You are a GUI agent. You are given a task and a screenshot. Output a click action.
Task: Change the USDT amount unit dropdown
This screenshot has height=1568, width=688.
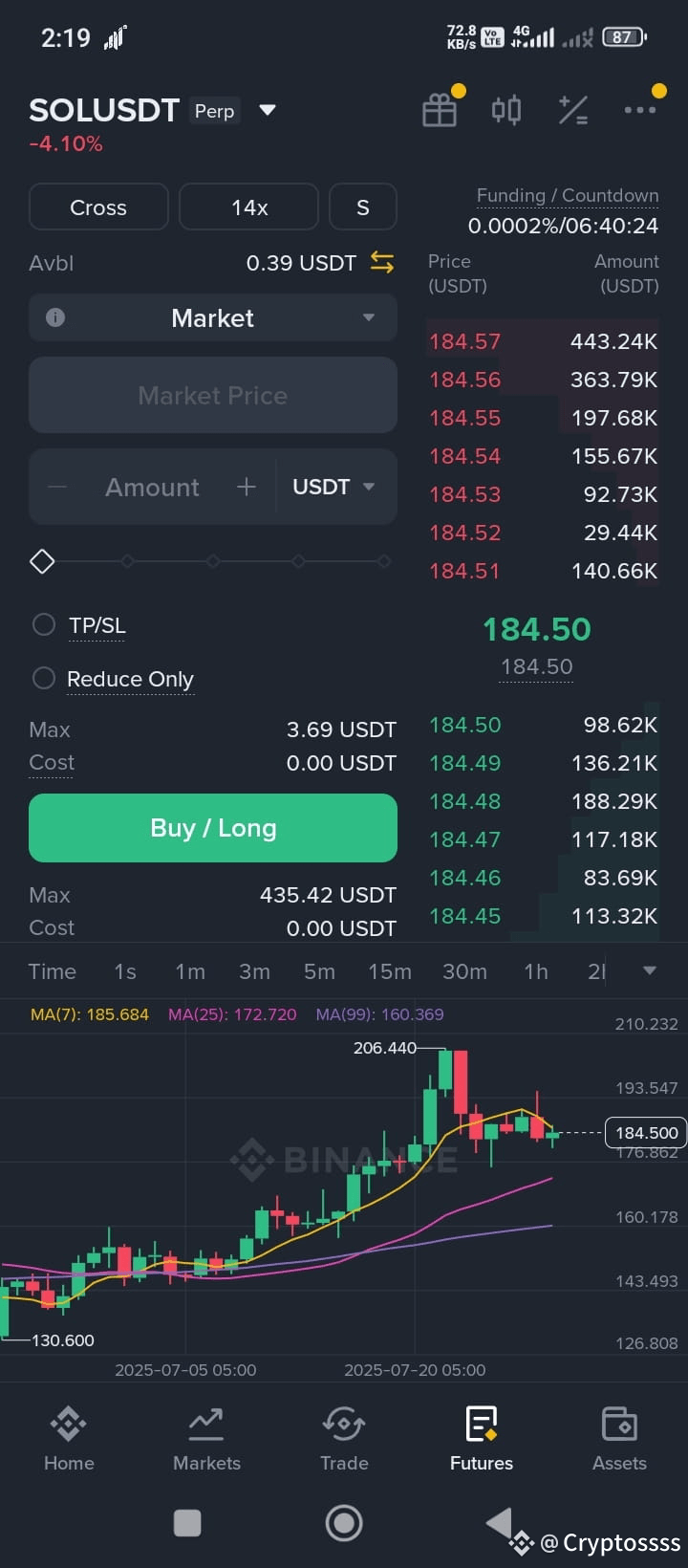(x=333, y=487)
